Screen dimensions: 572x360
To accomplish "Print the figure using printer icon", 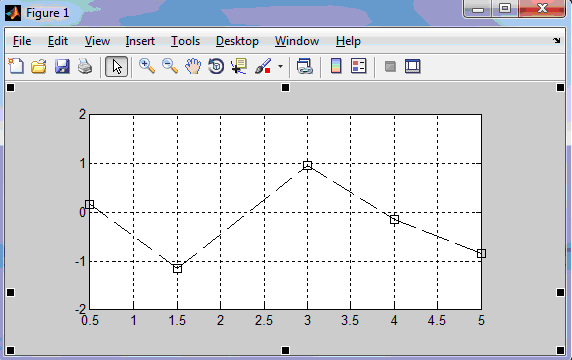I will (x=85, y=67).
